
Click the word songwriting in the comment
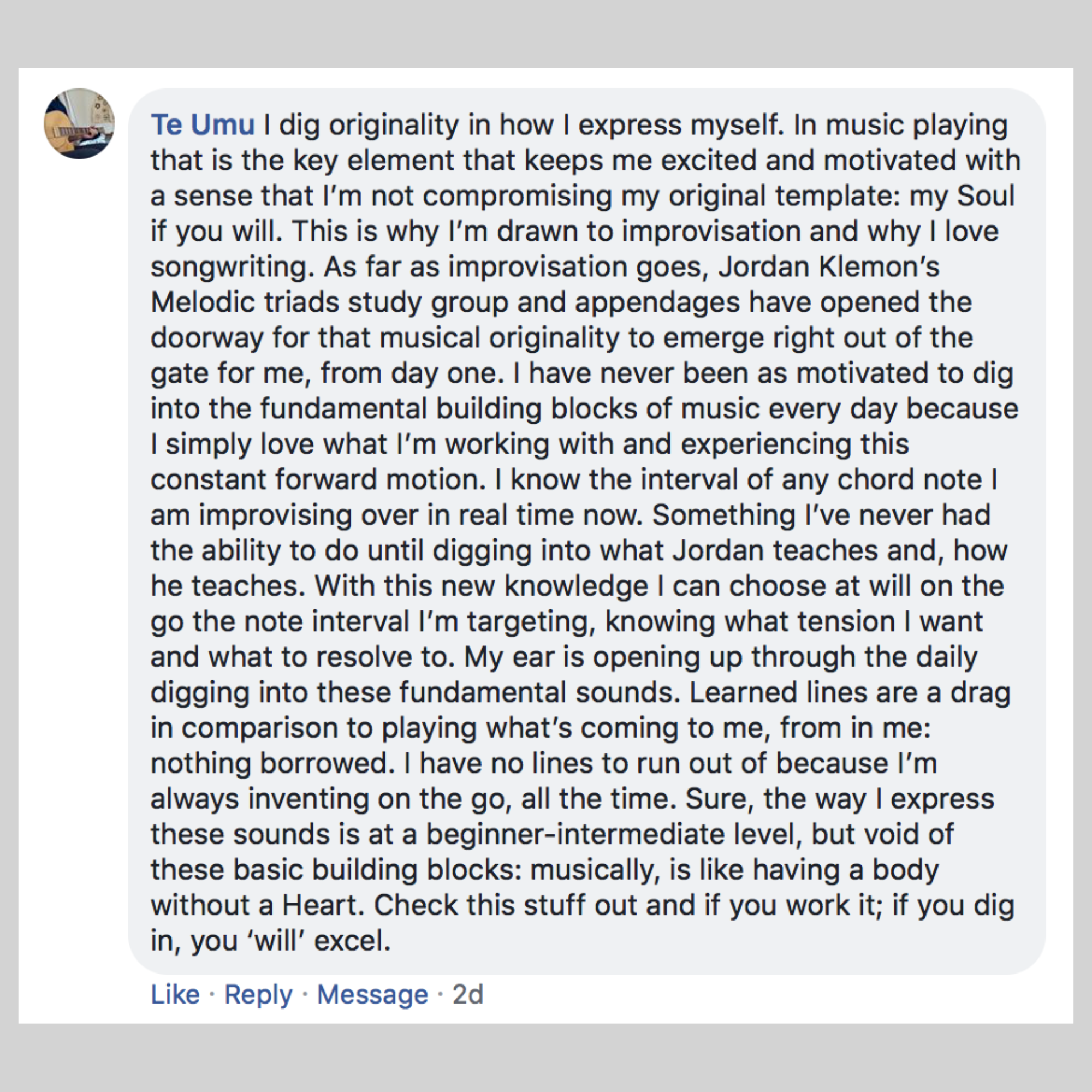coord(232,267)
